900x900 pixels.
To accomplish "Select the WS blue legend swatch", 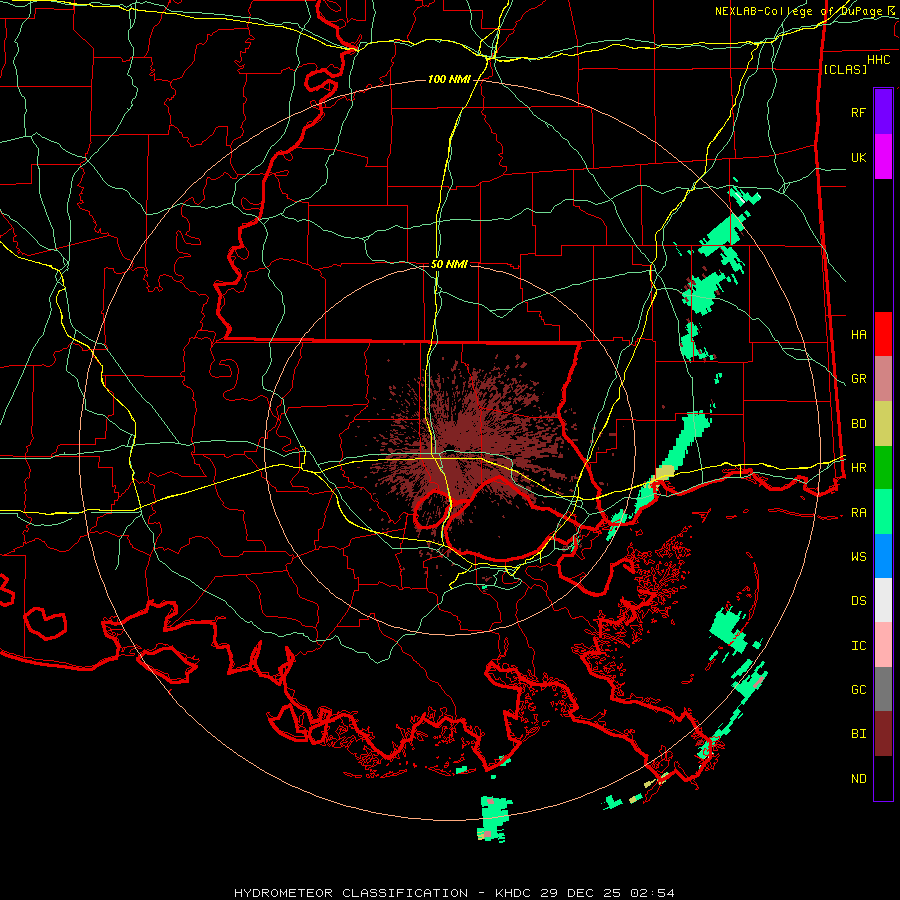I will [883, 556].
